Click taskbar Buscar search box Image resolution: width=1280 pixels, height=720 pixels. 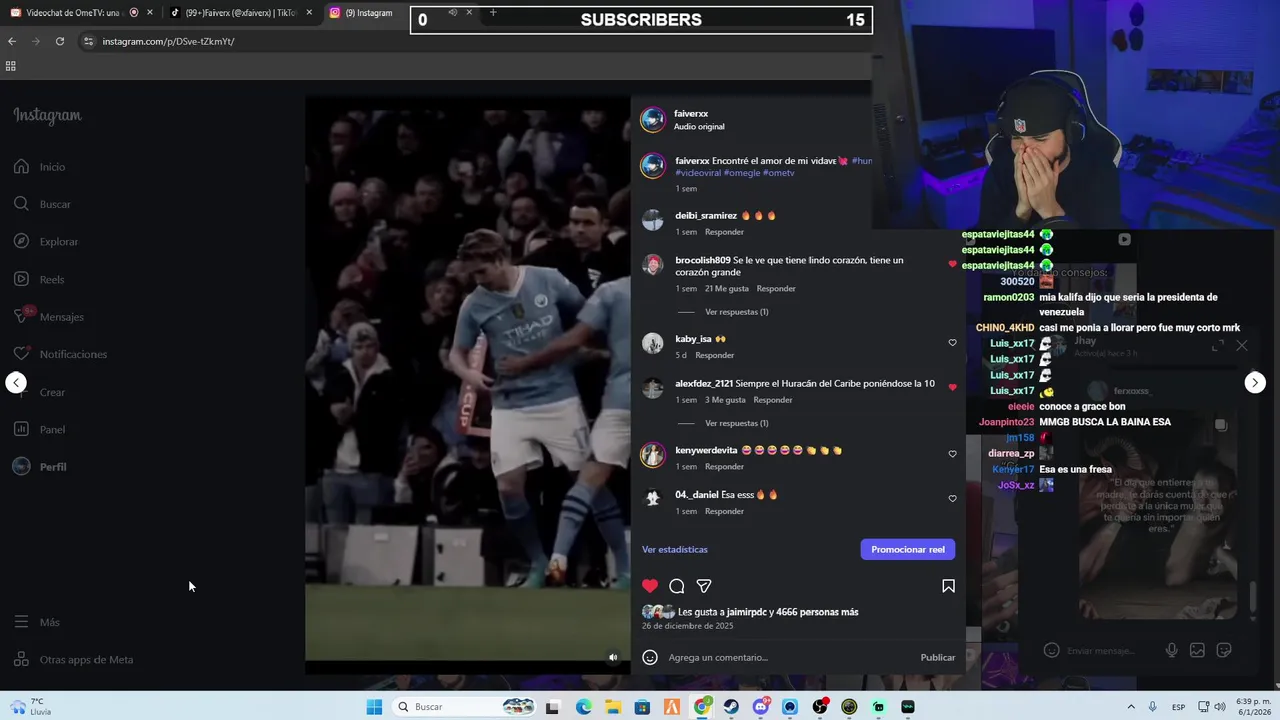pyautogui.click(x=465, y=707)
